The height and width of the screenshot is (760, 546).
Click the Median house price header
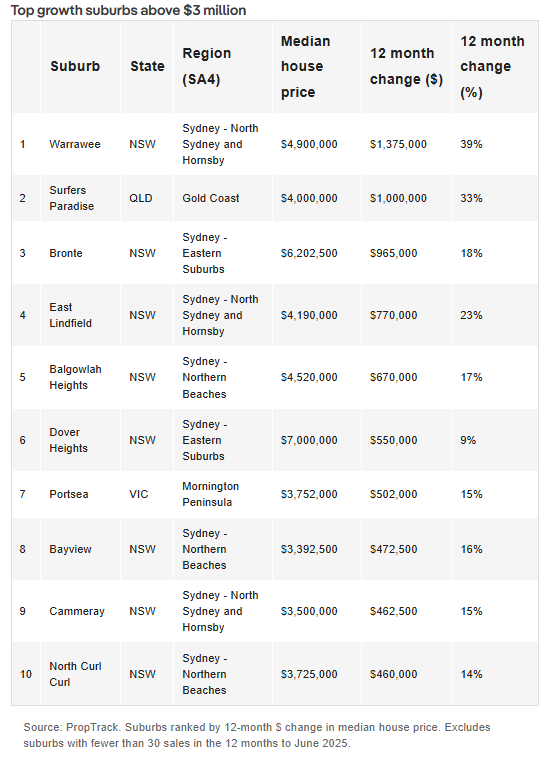[305, 66]
